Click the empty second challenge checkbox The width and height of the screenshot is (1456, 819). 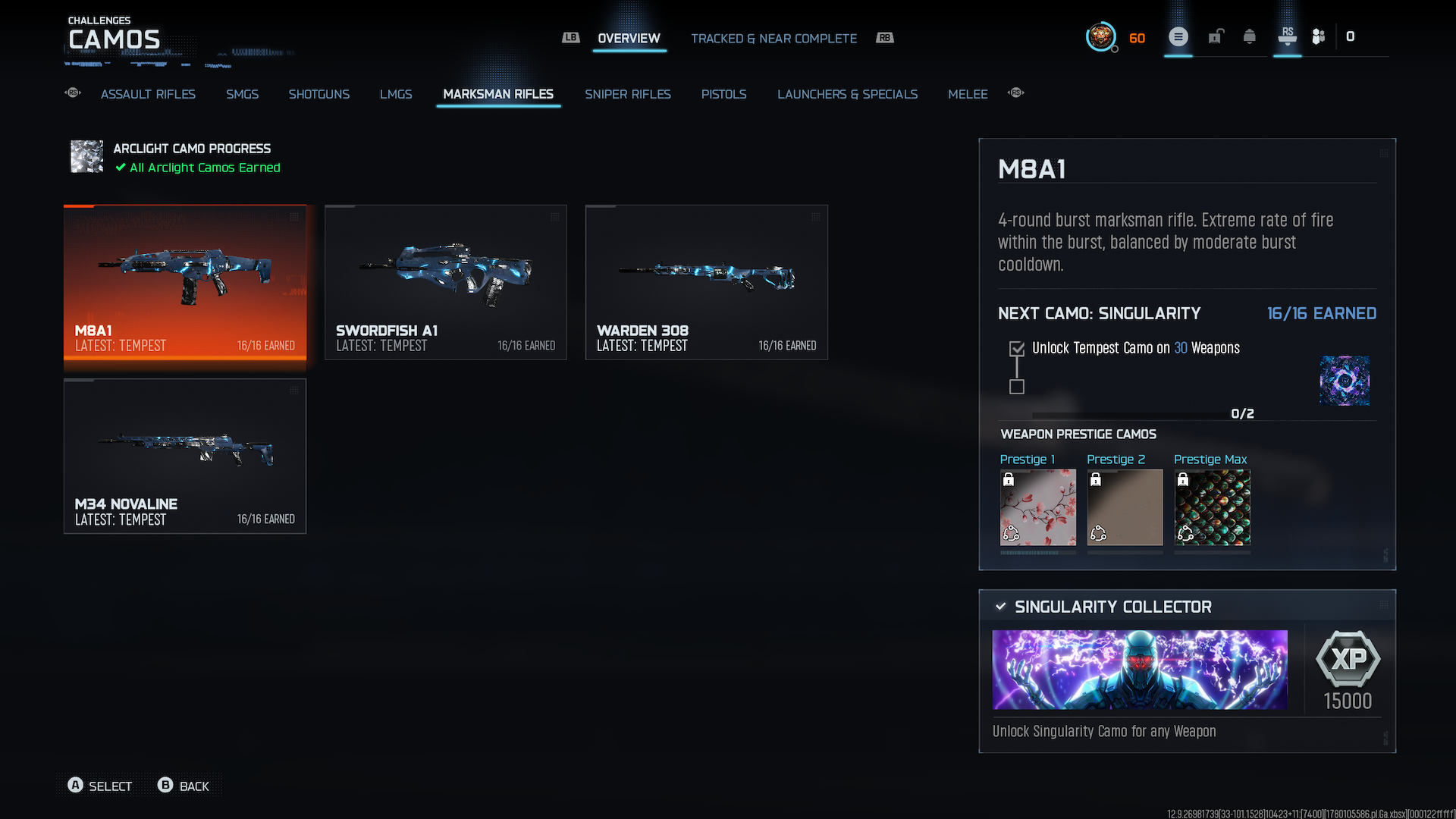pyautogui.click(x=1017, y=387)
